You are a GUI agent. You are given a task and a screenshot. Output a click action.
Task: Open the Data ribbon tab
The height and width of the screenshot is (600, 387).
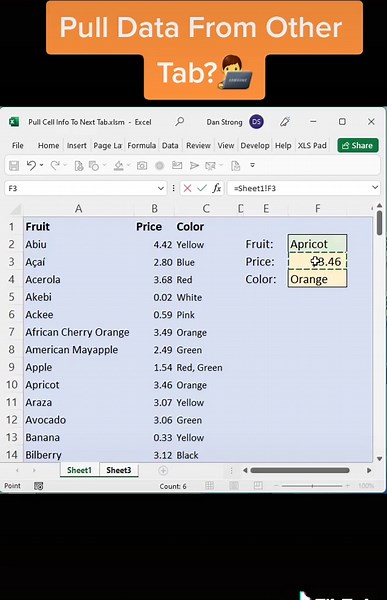[170, 145]
